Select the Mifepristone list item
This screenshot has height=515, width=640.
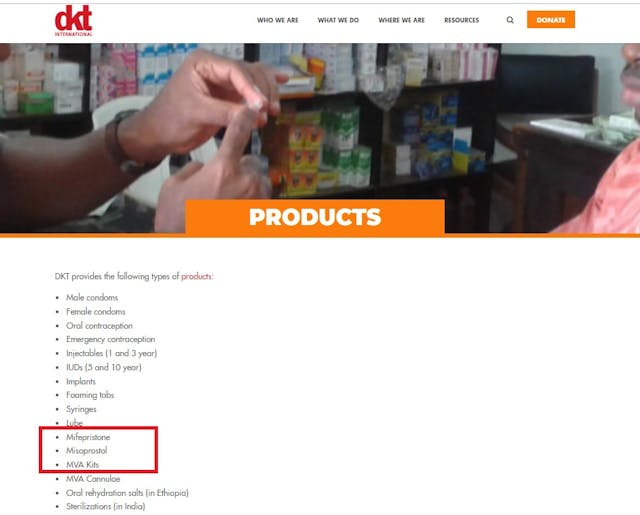pos(88,437)
